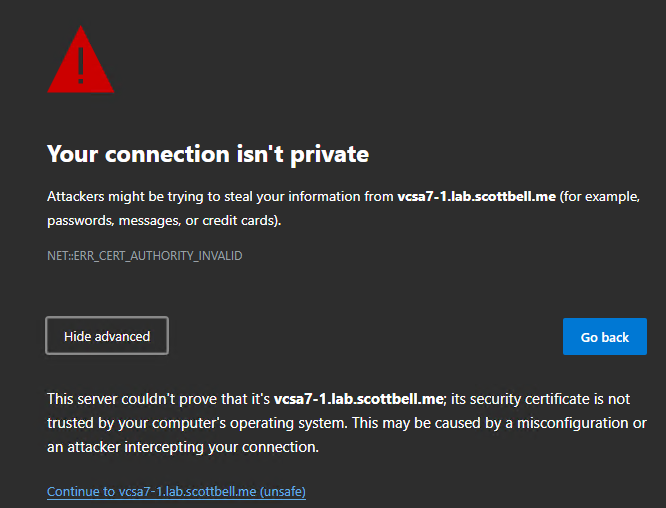This screenshot has width=666, height=508.
Task: Click the NET::ERR_CERT_AUTHORITY_INVALID error code
Action: click(144, 256)
